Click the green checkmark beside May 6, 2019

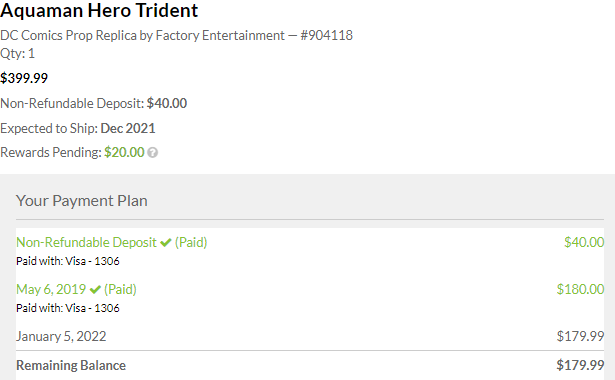(x=95, y=290)
